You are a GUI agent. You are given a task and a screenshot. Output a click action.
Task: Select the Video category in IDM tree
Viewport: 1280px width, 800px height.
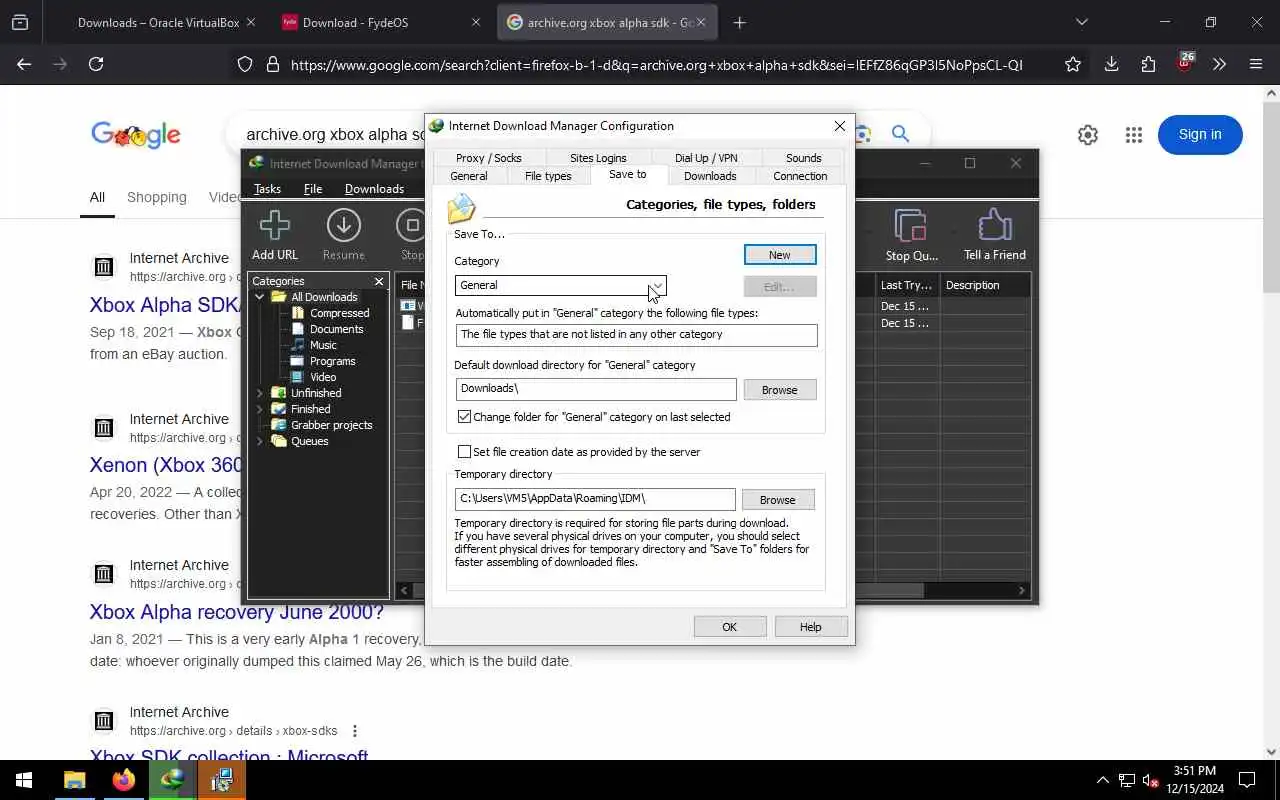(x=323, y=377)
